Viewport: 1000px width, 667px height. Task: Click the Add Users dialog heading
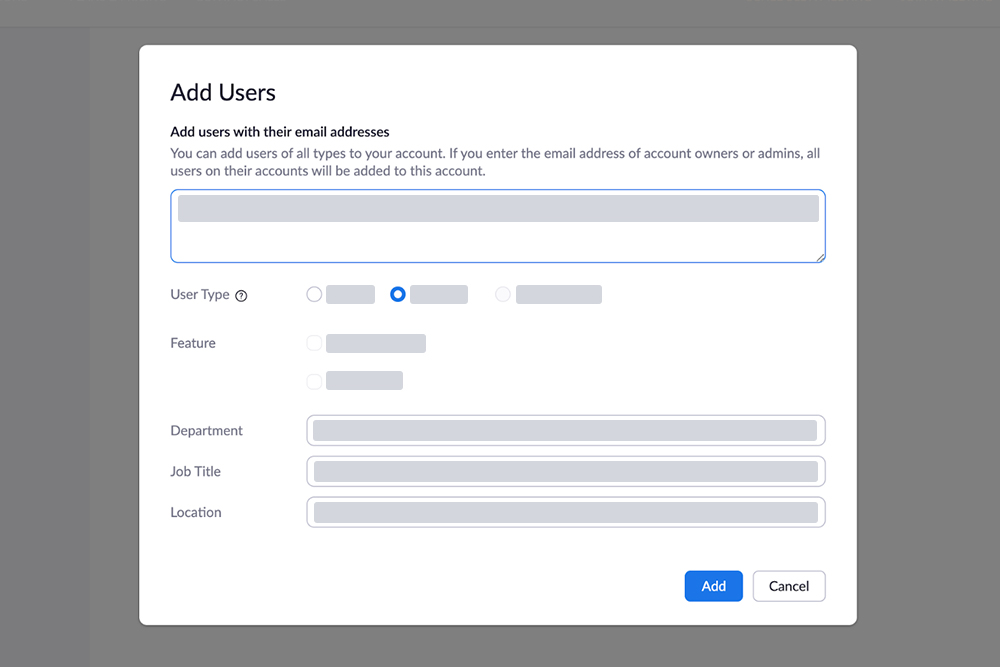[x=223, y=92]
